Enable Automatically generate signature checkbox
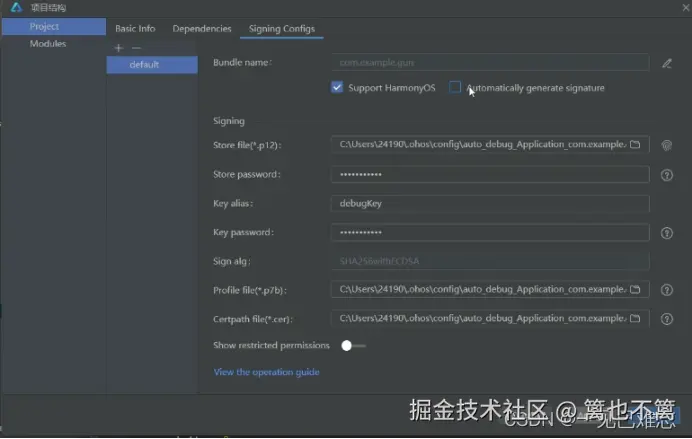This screenshot has width=692, height=439. [455, 87]
